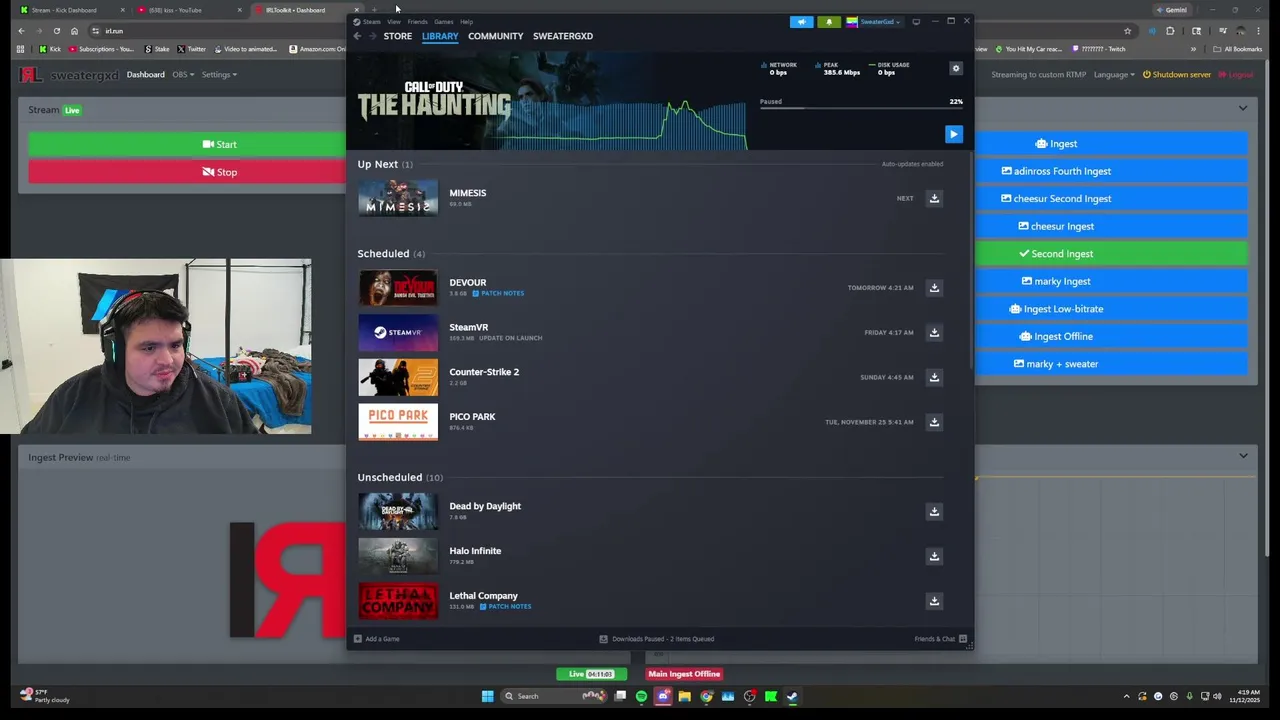Download MIMESIS now
The height and width of the screenshot is (720, 1280).
coord(934,198)
